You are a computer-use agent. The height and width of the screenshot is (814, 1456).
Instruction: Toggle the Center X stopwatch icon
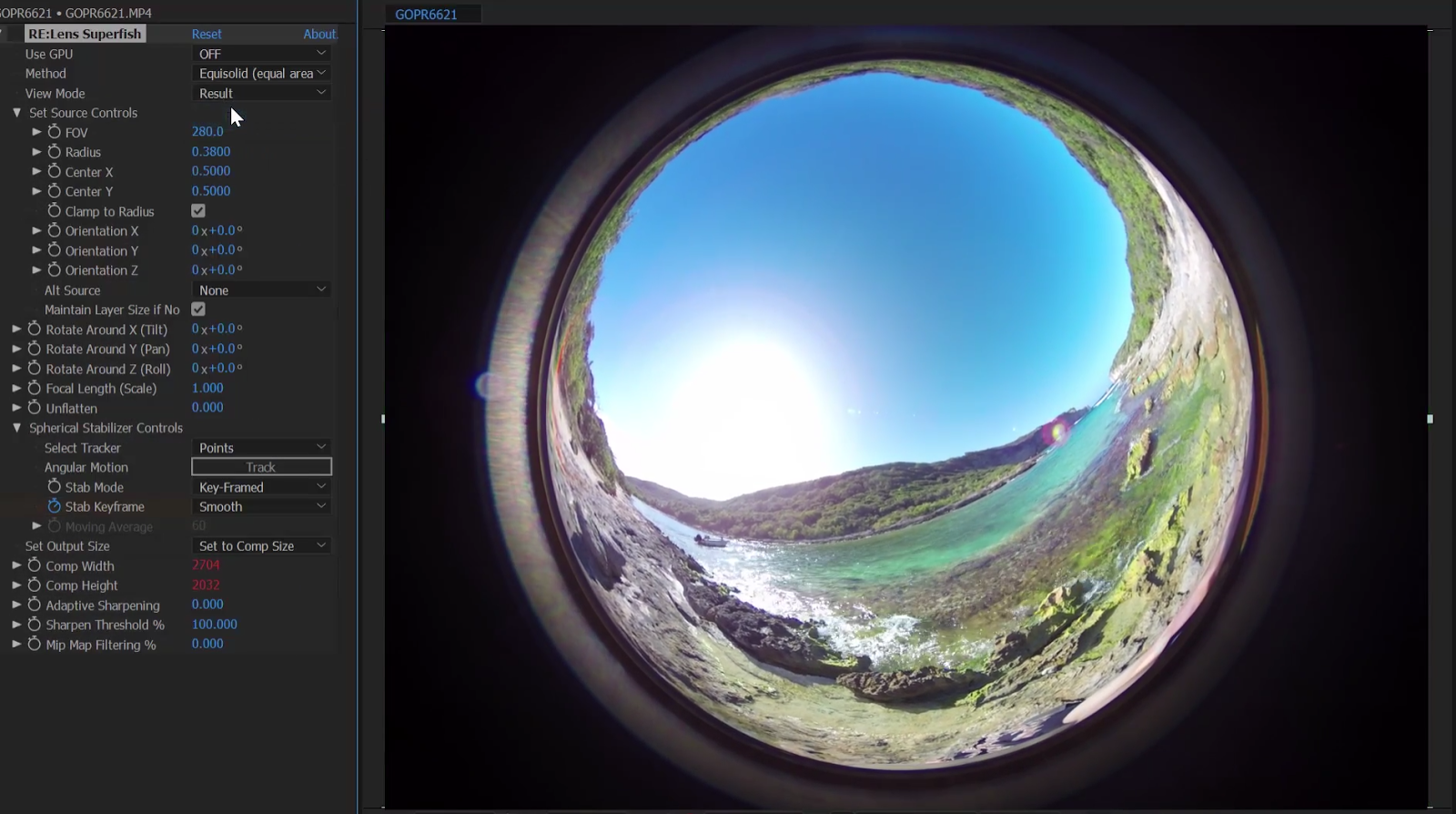tap(55, 171)
